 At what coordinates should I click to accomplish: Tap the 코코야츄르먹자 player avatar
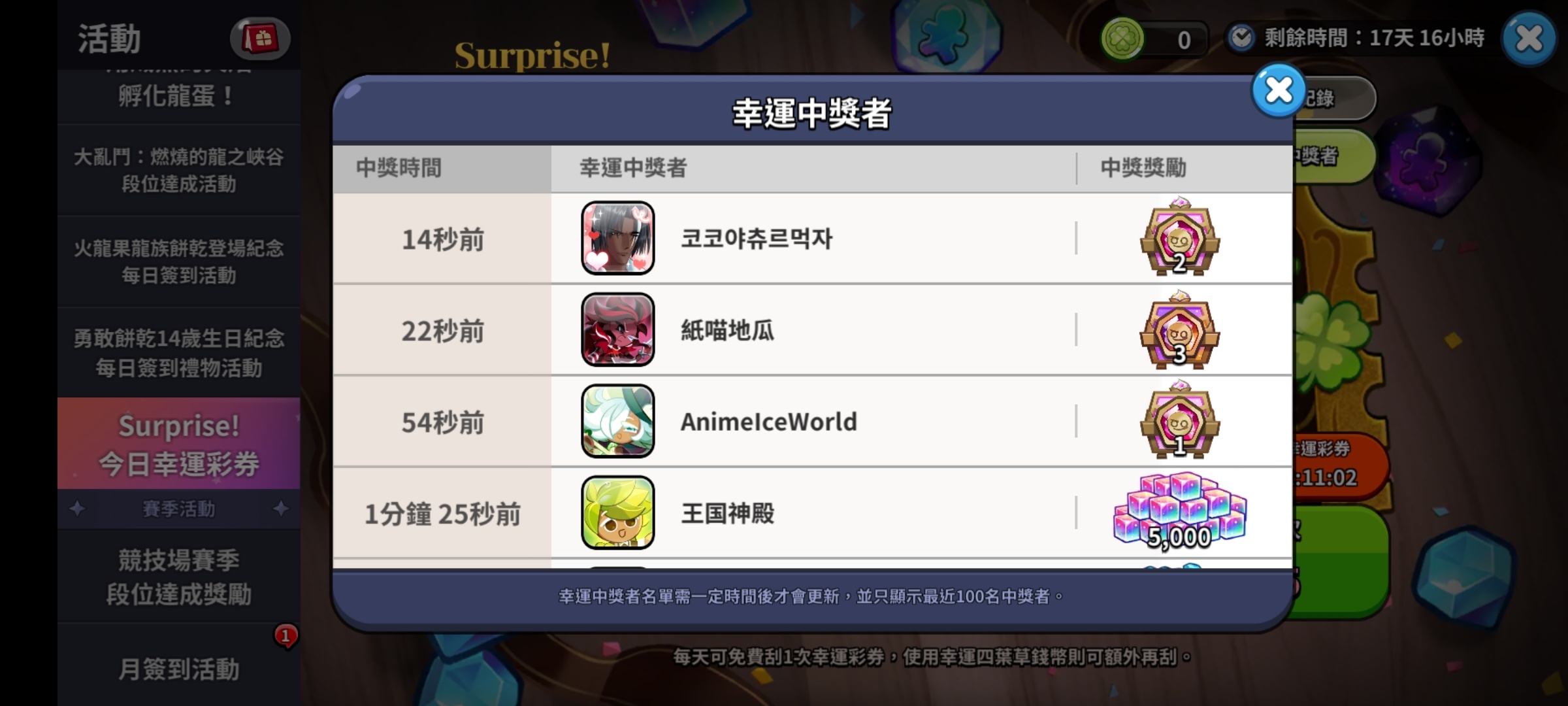pyautogui.click(x=617, y=238)
